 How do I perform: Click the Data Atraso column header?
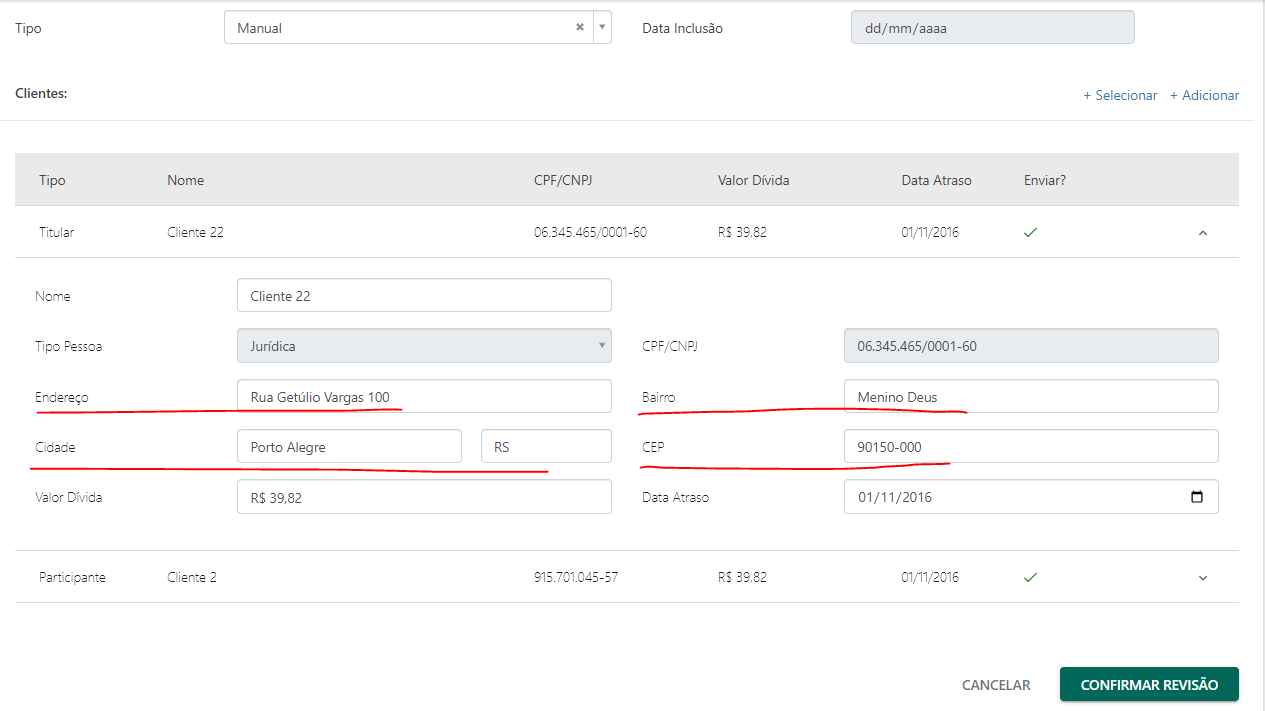click(936, 181)
